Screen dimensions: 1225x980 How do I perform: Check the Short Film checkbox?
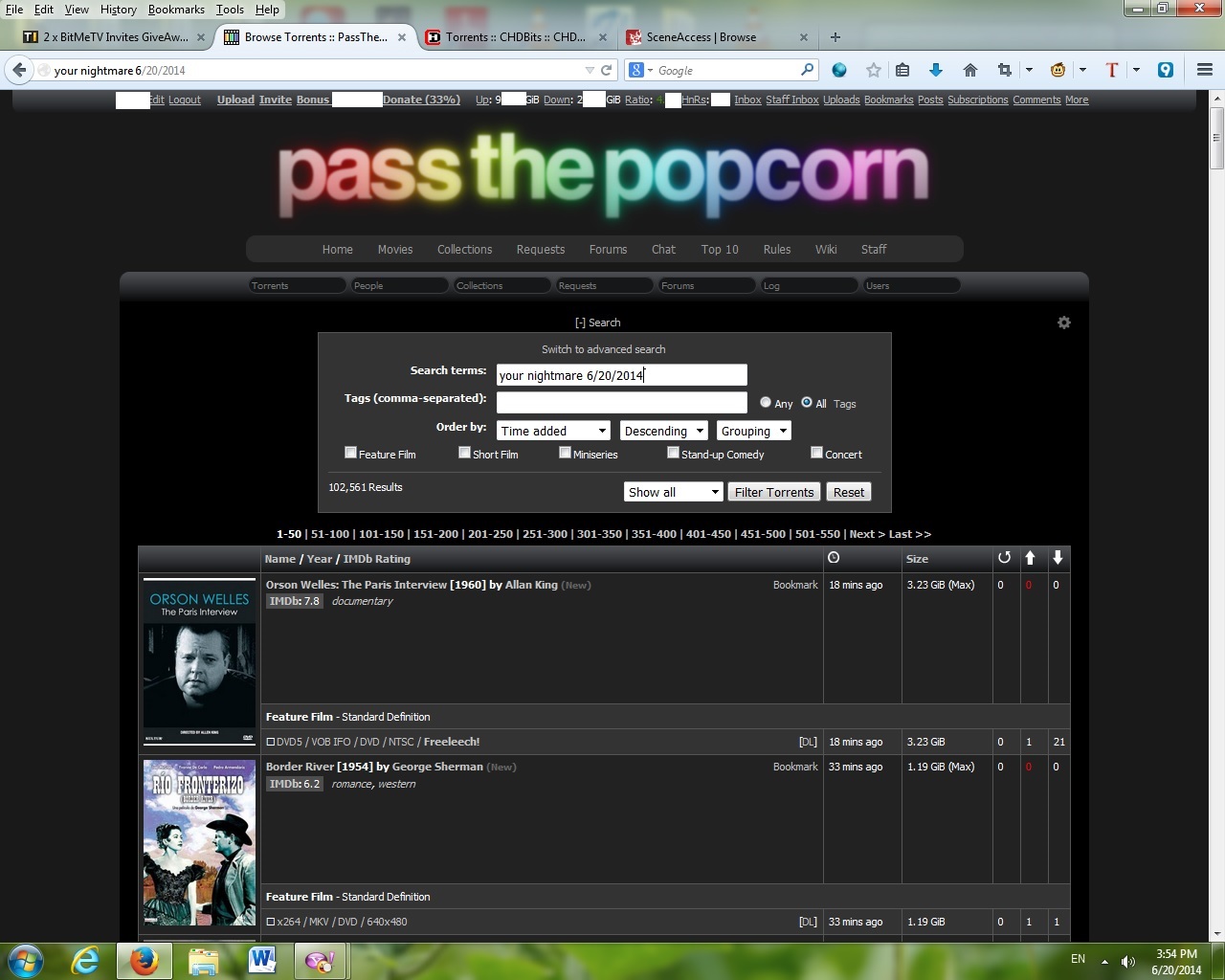(x=464, y=453)
